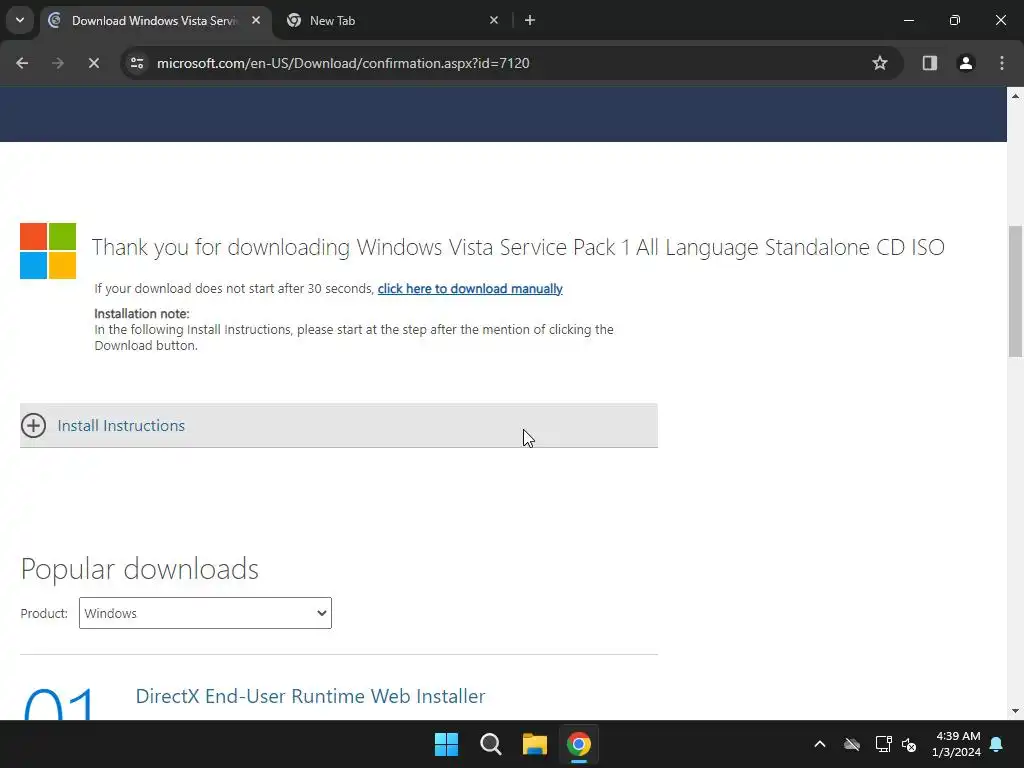Open Windows taskbar search
The width and height of the screenshot is (1024, 768).
[x=490, y=744]
